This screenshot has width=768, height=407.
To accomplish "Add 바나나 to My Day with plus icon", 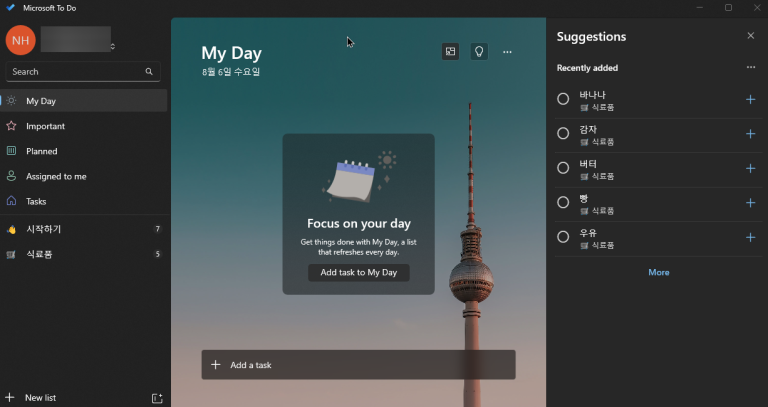I will (751, 99).
